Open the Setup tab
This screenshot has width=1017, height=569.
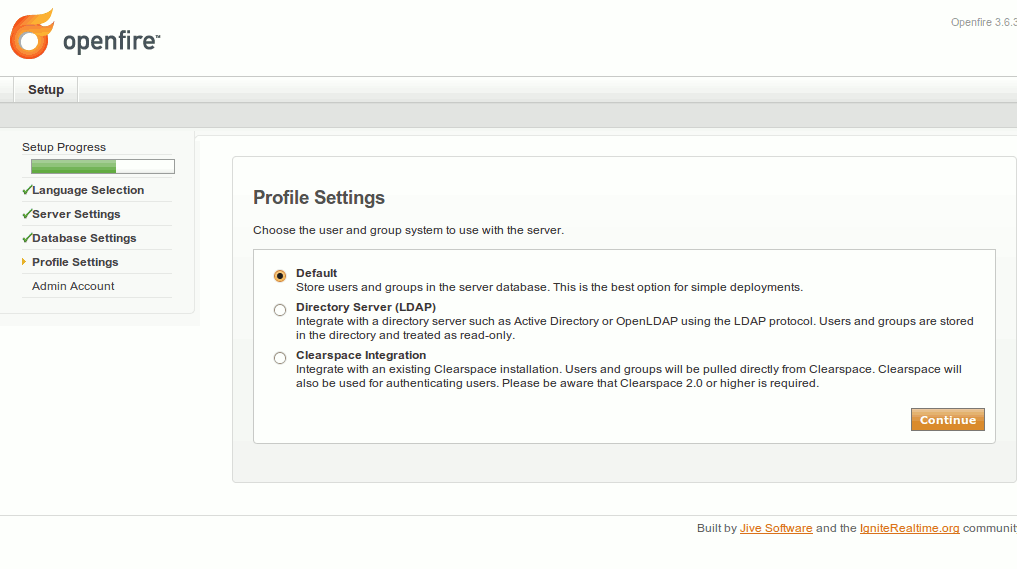(x=46, y=90)
